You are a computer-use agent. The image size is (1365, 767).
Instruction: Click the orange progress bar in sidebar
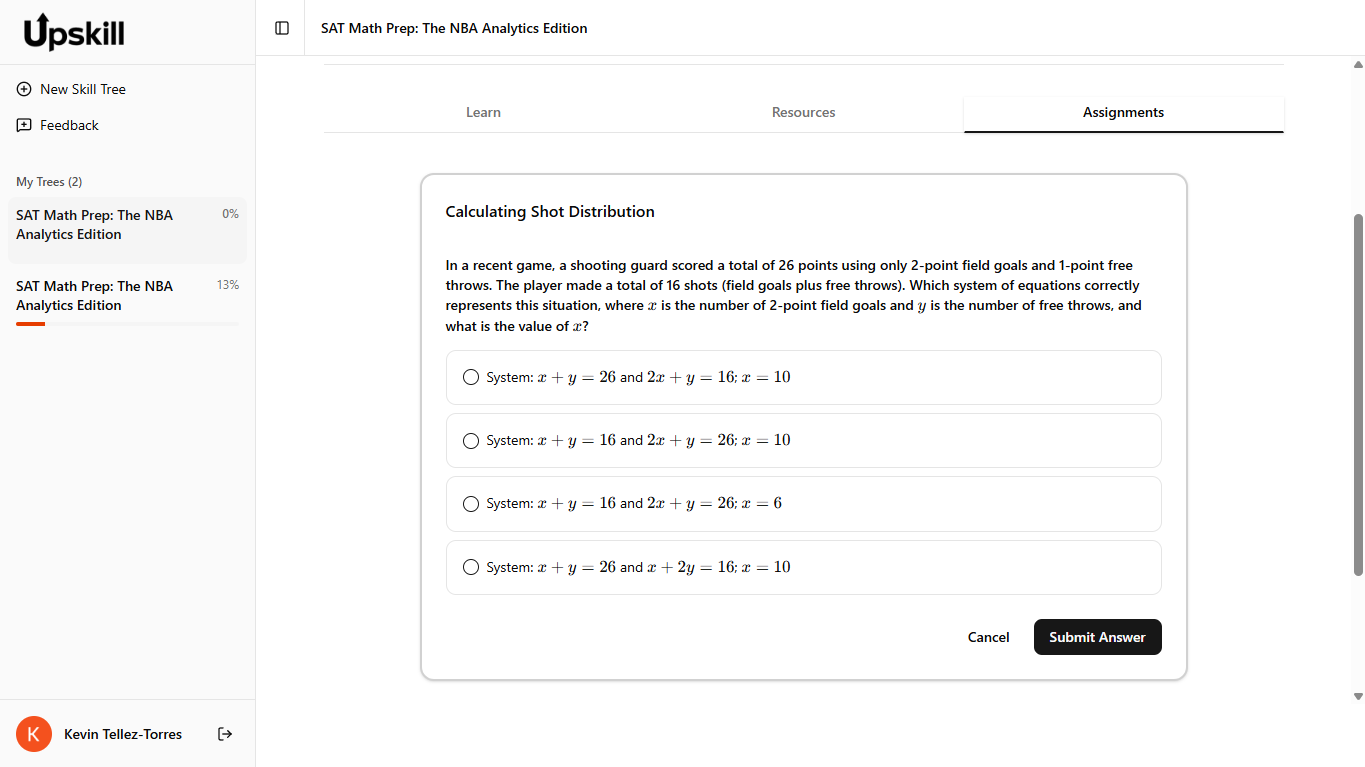point(31,324)
